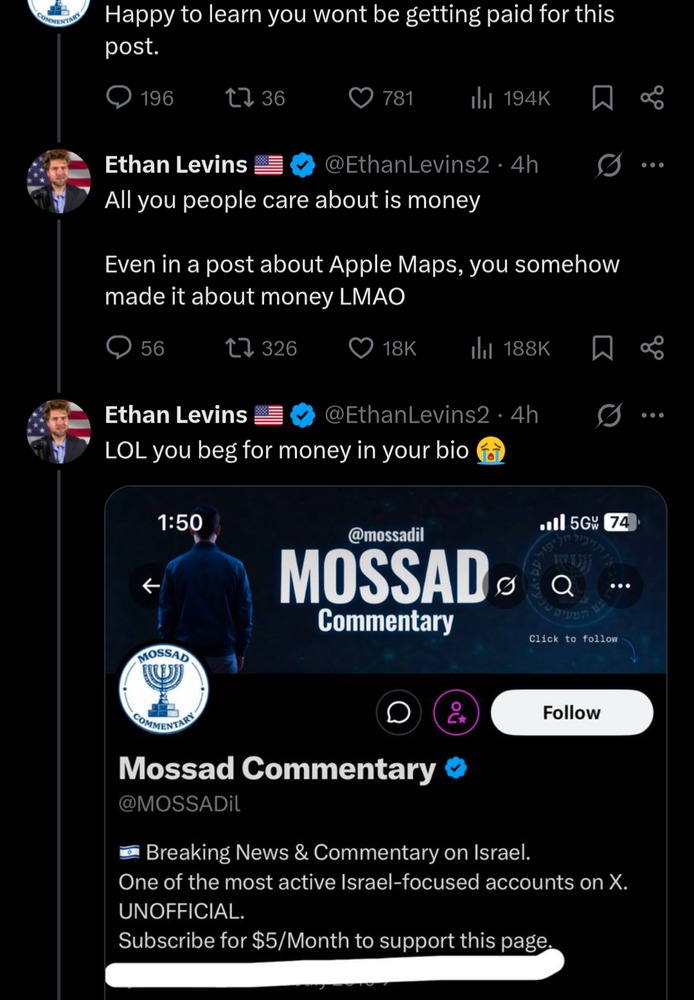Go back using the arrow on Mossad banner

(150, 587)
